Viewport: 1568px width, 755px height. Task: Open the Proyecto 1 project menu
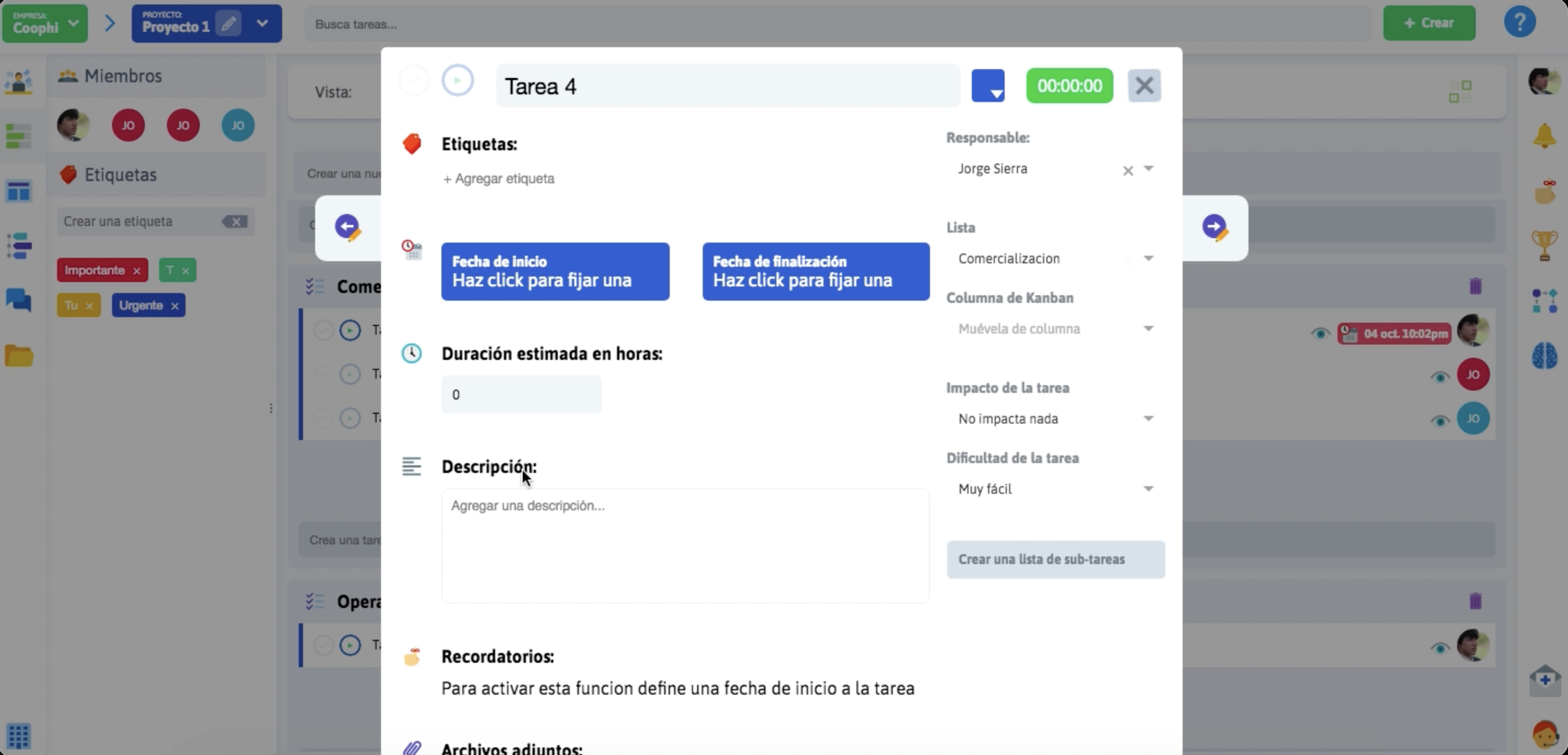pyautogui.click(x=262, y=23)
